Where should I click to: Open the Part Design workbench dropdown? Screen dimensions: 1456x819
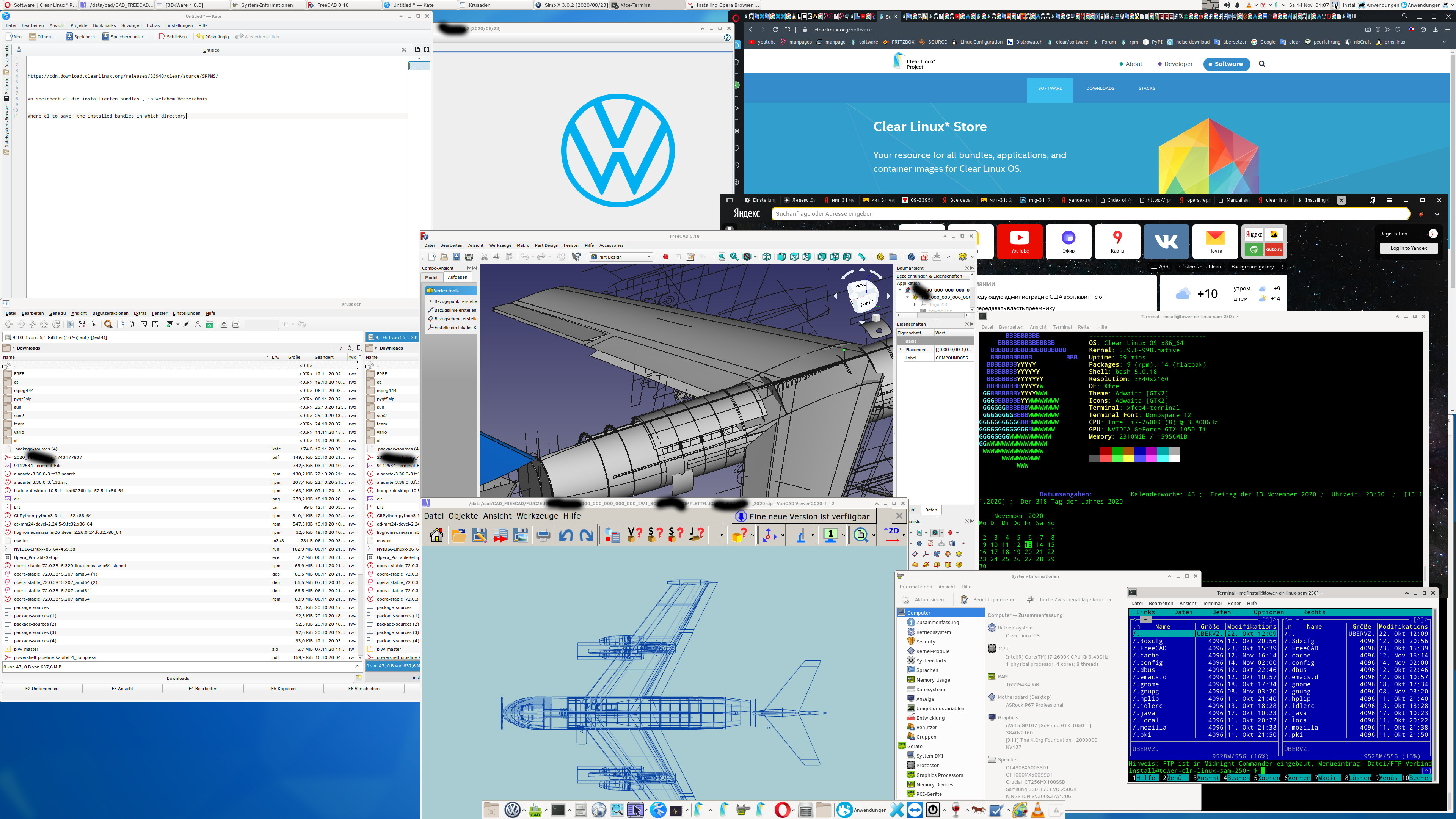(x=621, y=257)
